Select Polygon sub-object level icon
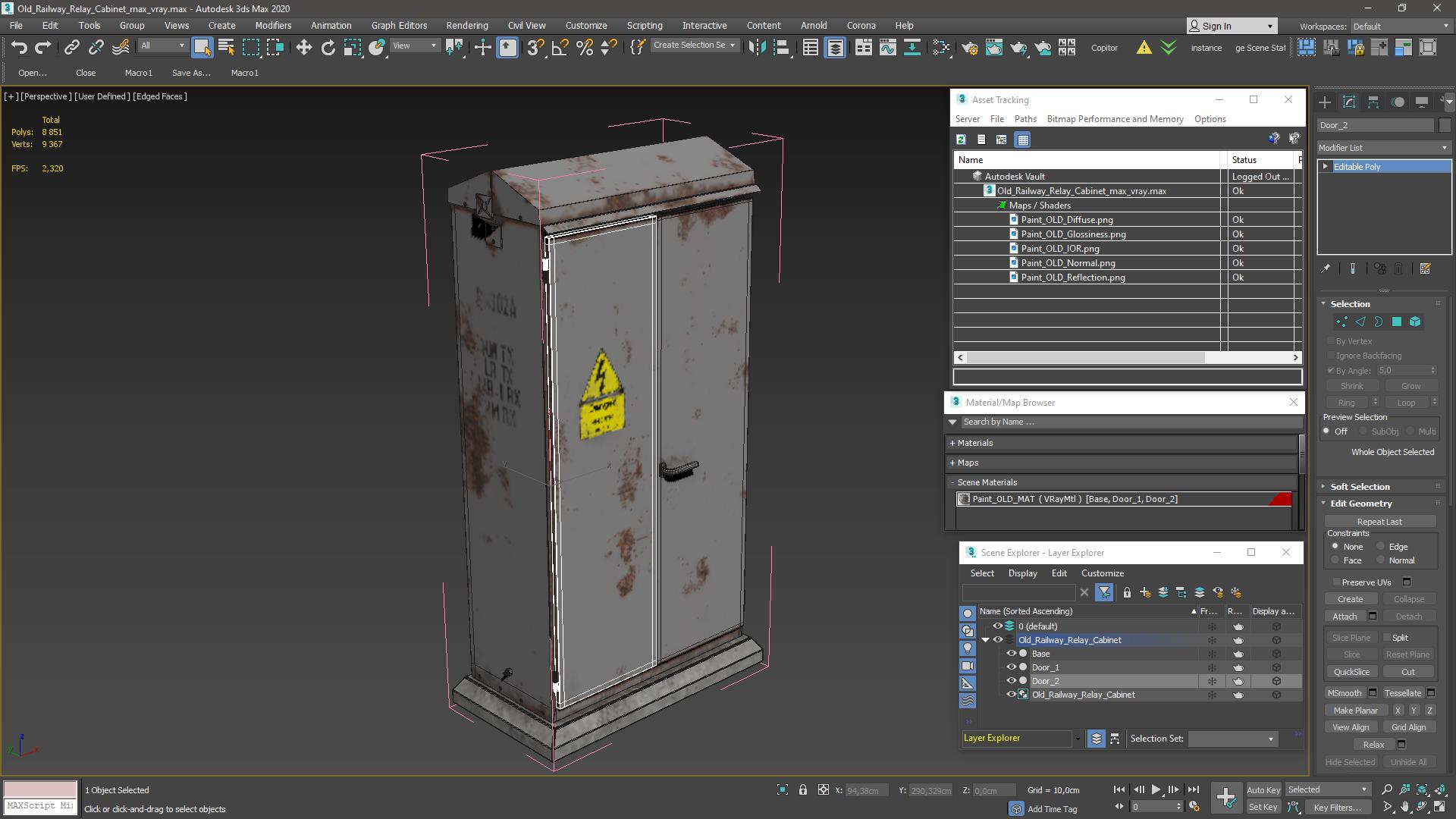The image size is (1456, 819). pyautogui.click(x=1396, y=322)
